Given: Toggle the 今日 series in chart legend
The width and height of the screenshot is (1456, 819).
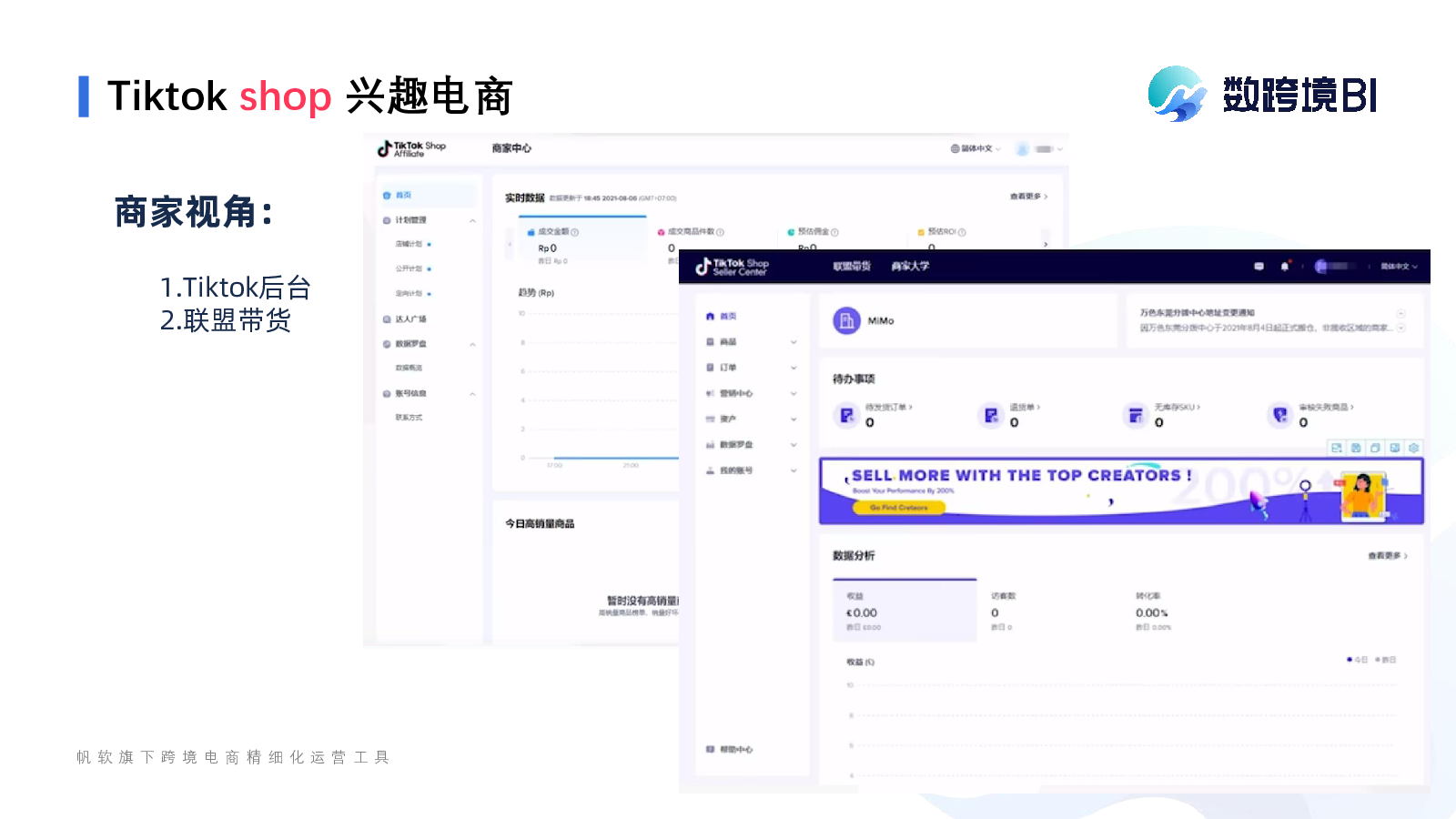Looking at the screenshot, I should pyautogui.click(x=1358, y=660).
